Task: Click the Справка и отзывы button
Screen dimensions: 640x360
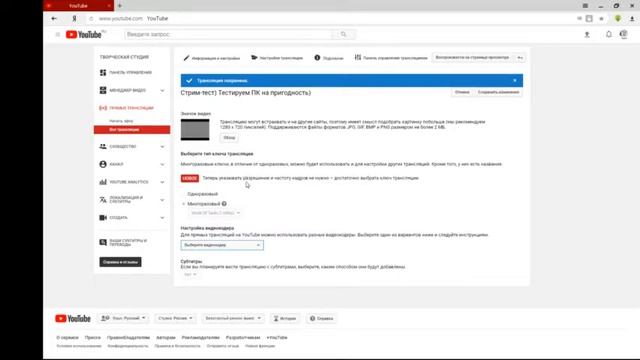Action: [120, 262]
